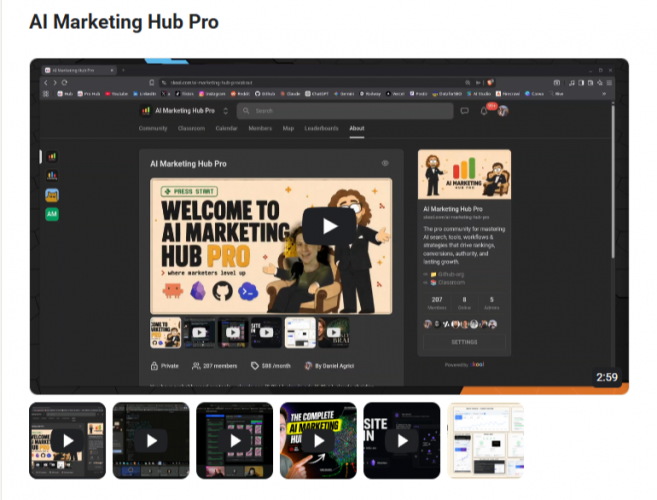Open the 'SITE IN' thumbnail below the player
Screen dimensions: 657x500
(x=402, y=440)
